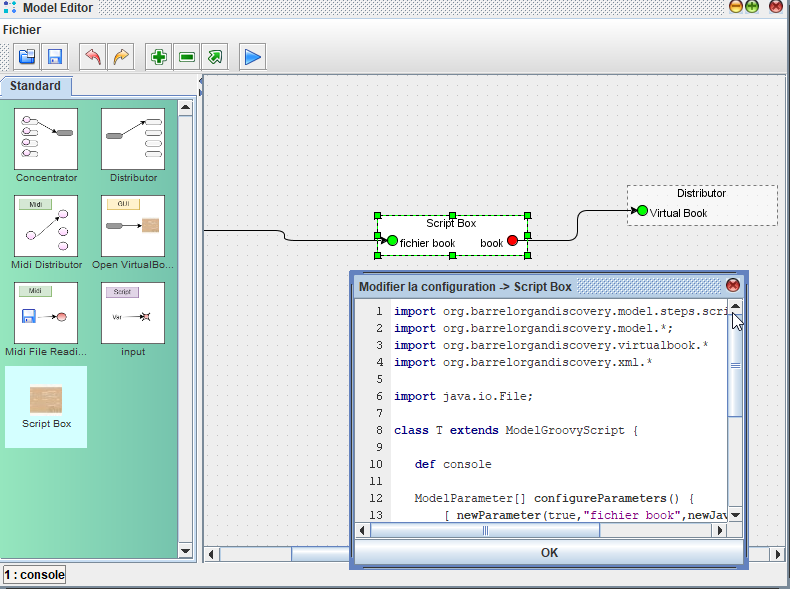This screenshot has height=589, width=790.
Task: Switch to the Standard tab
Action: click(36, 86)
